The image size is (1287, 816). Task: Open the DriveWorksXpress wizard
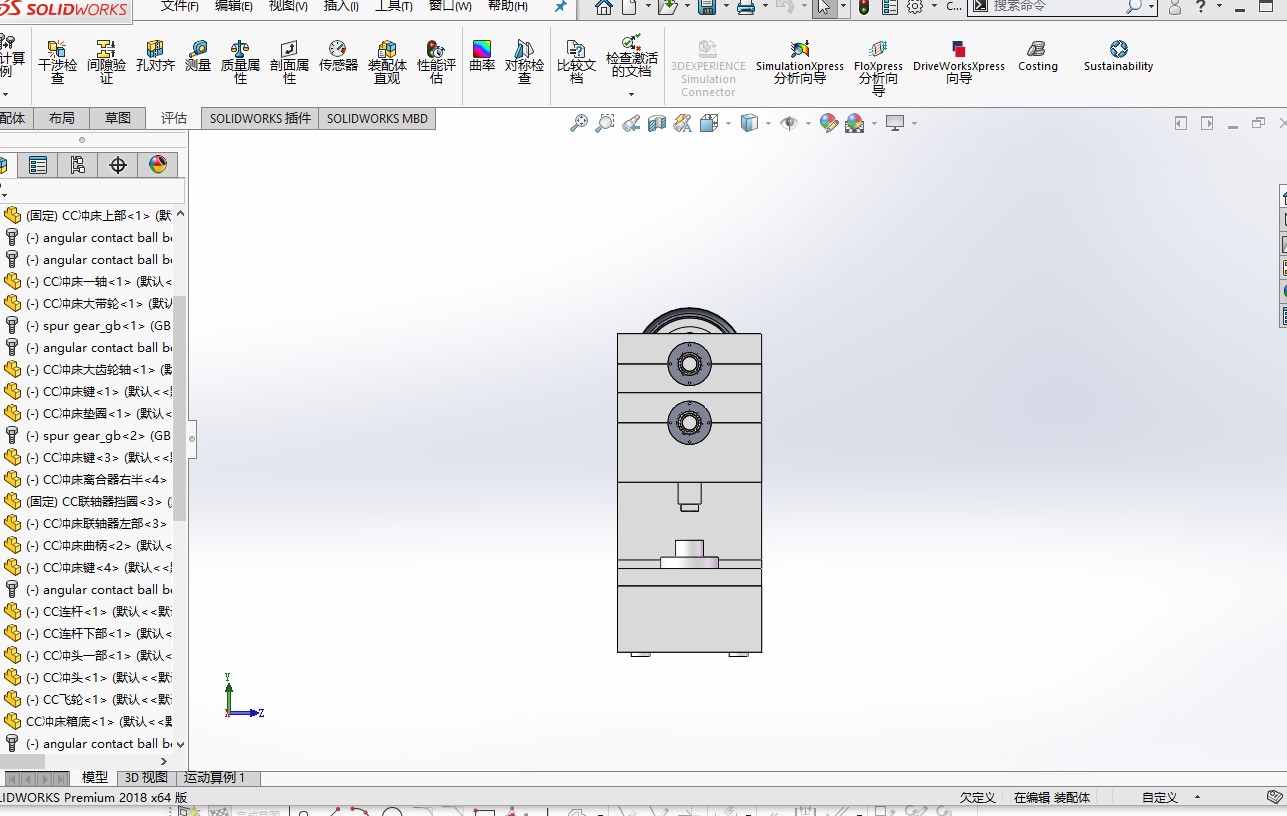pos(959,62)
